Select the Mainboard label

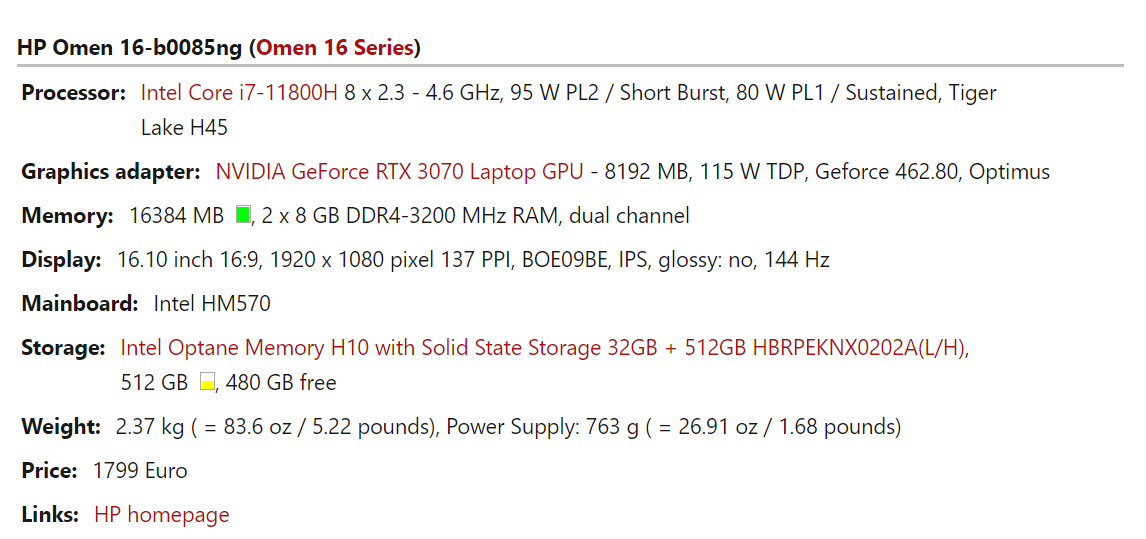tap(80, 303)
